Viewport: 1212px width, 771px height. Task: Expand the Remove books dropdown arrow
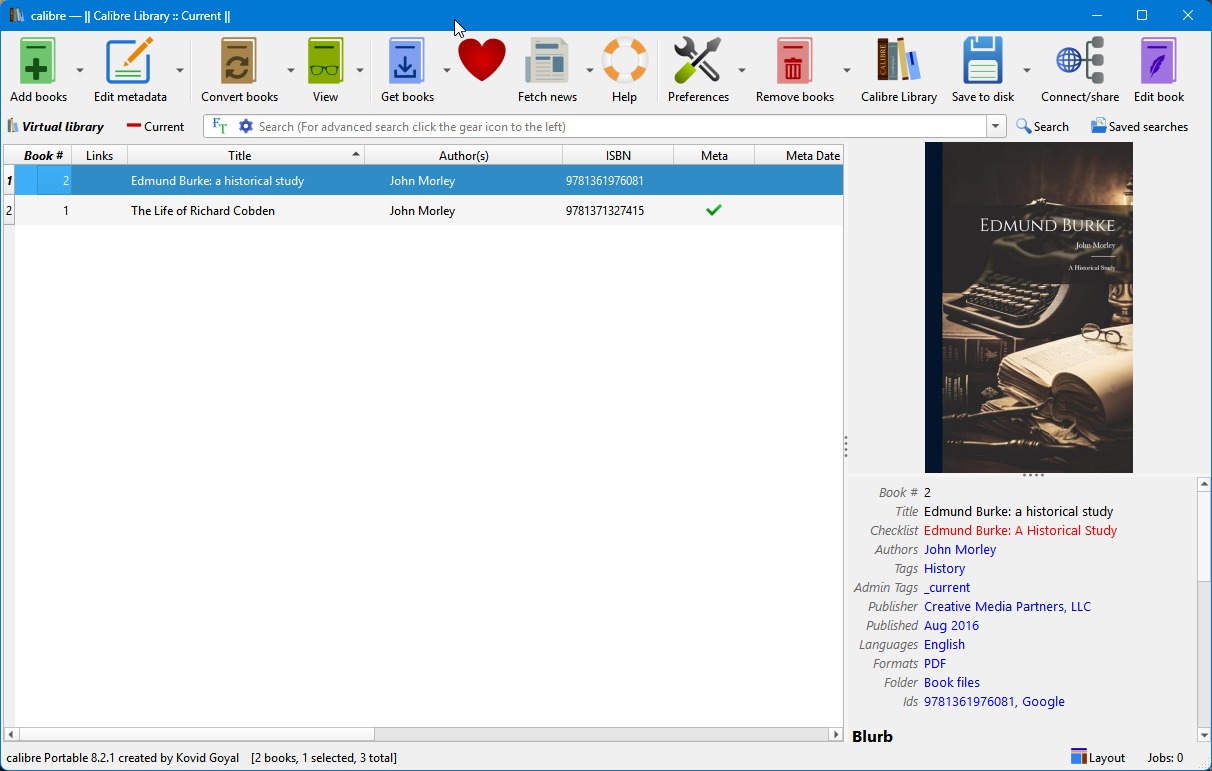point(846,70)
